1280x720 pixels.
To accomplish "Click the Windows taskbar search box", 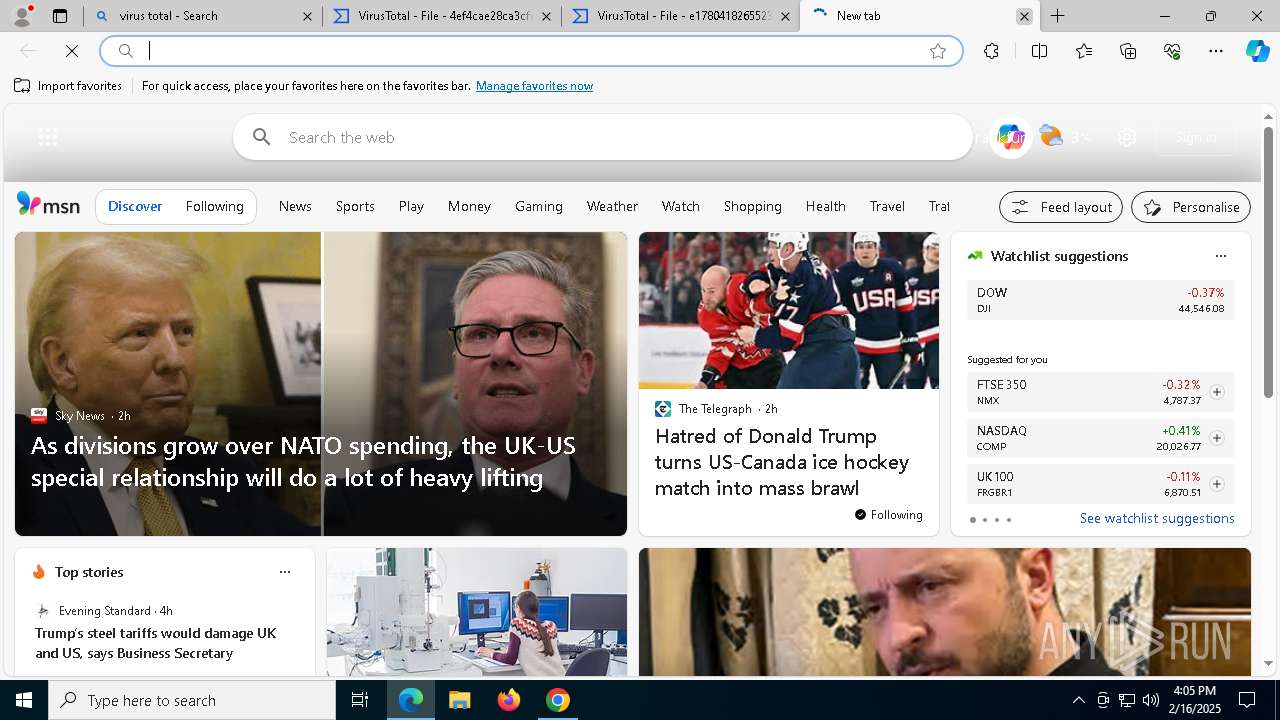I will point(192,700).
